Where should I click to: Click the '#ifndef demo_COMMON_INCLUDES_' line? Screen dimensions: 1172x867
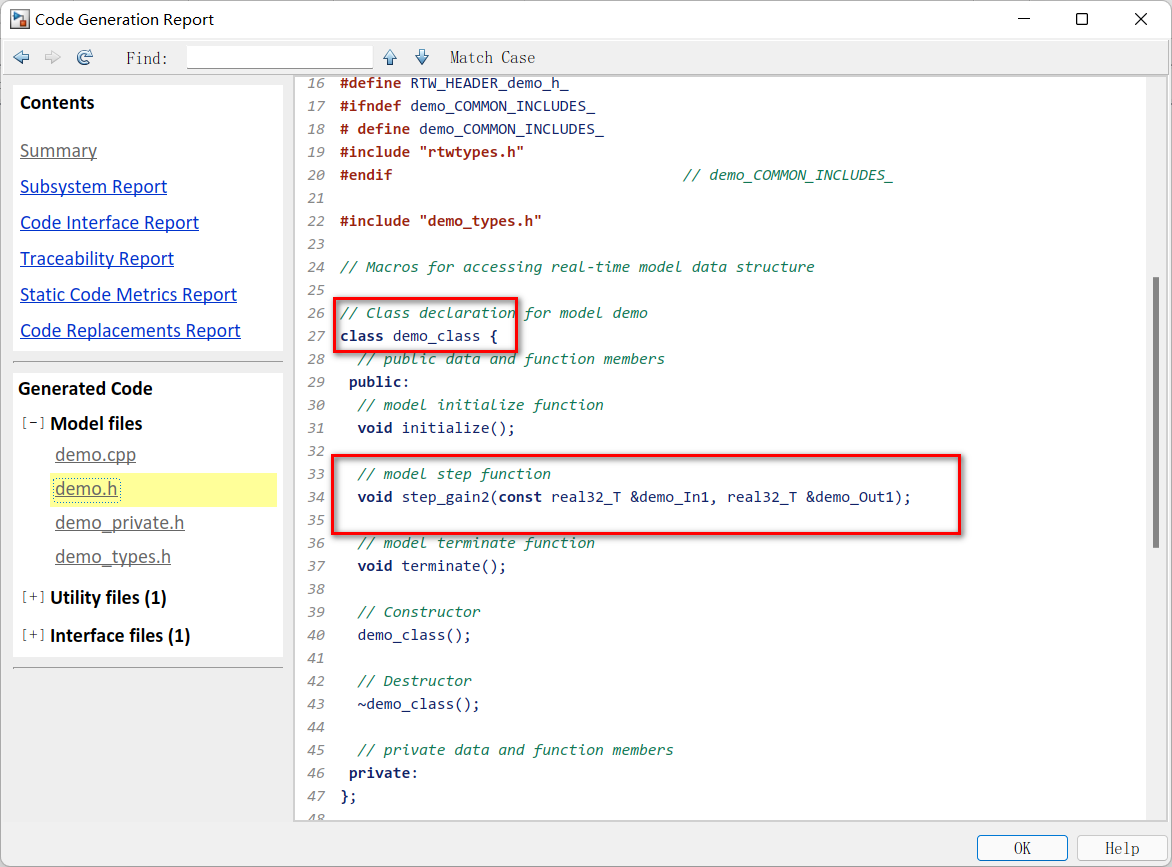(x=467, y=106)
